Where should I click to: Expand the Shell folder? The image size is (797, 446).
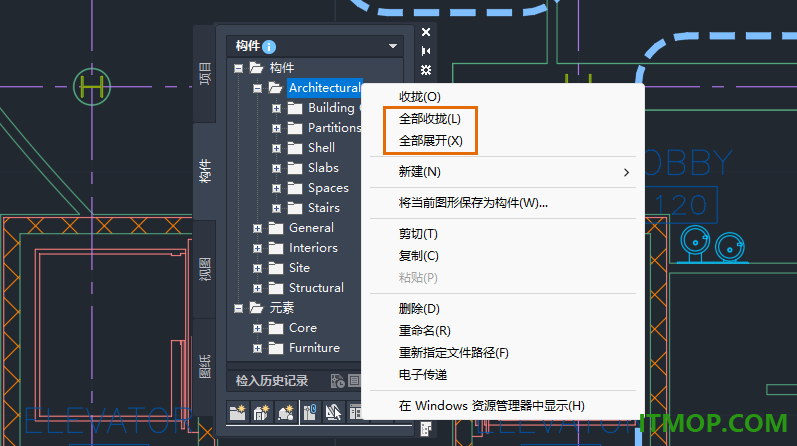coord(276,148)
